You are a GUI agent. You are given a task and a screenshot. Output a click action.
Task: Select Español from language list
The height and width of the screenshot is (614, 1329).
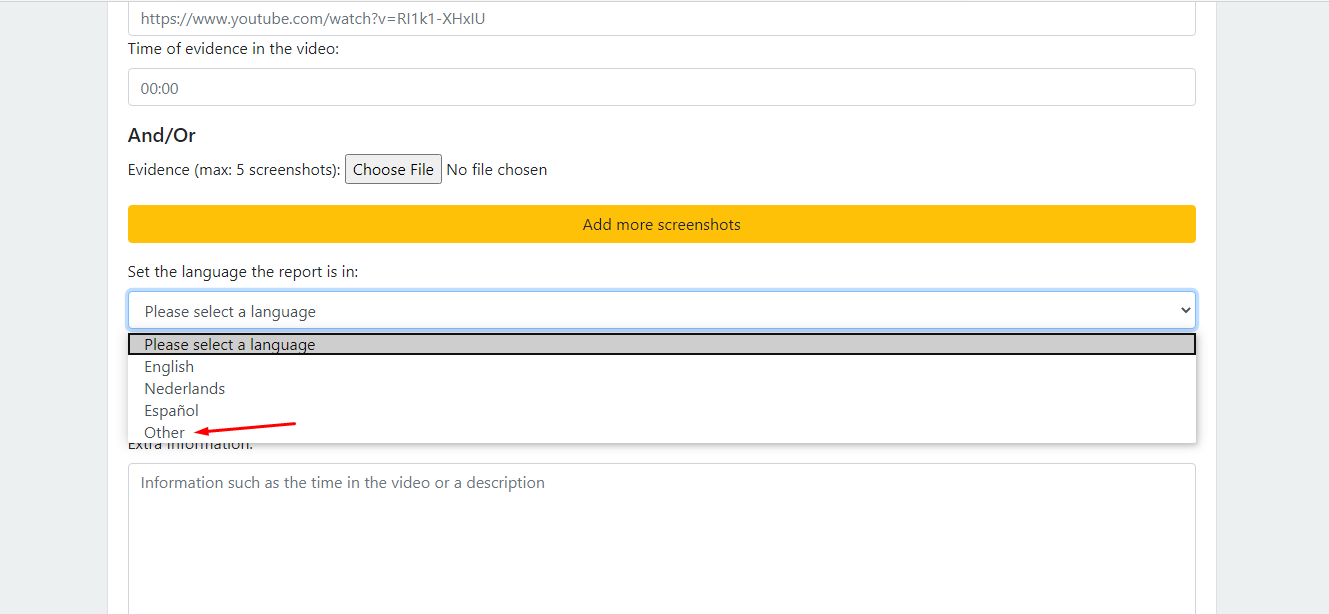pyautogui.click(x=661, y=411)
